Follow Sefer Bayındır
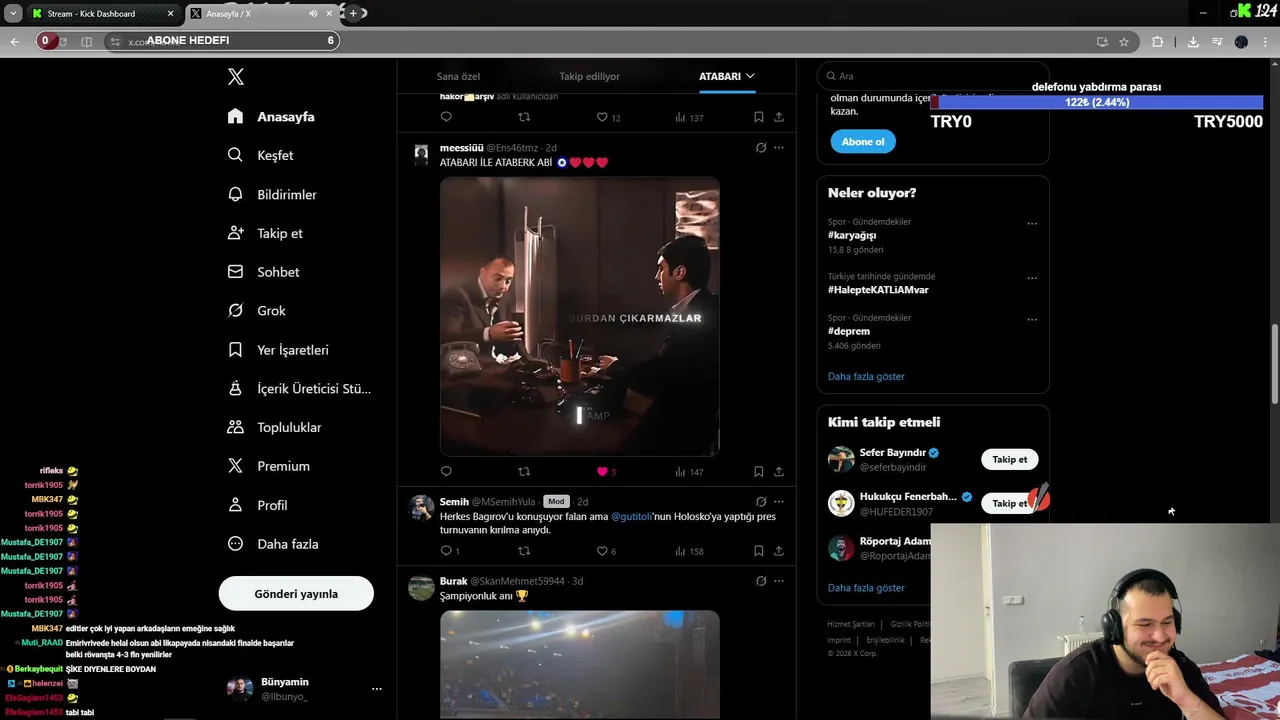 click(1010, 460)
